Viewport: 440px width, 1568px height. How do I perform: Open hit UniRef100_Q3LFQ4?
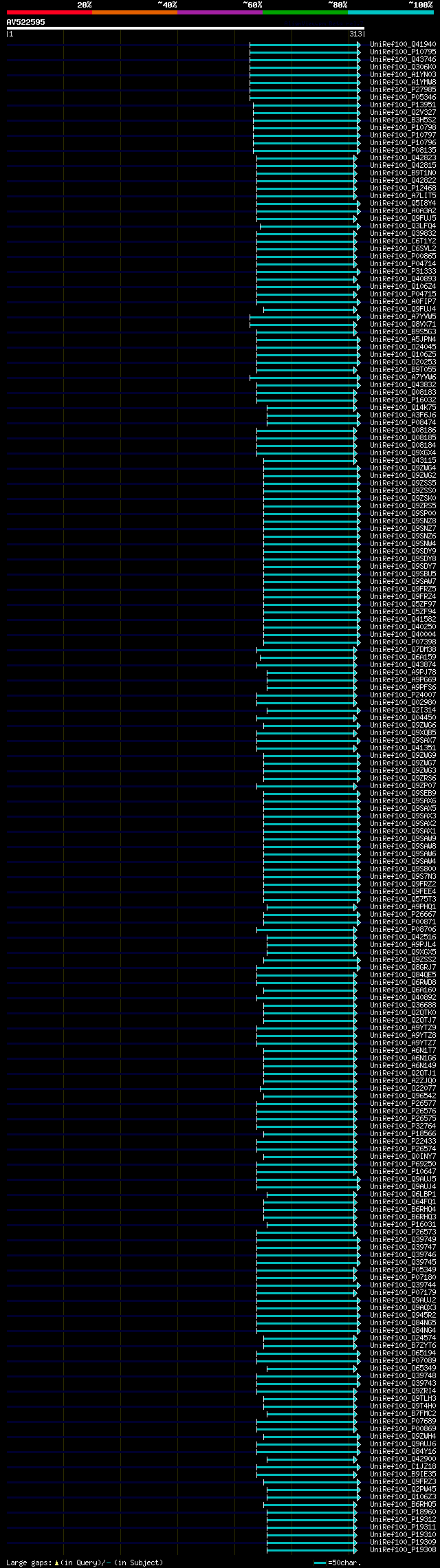tap(403, 226)
